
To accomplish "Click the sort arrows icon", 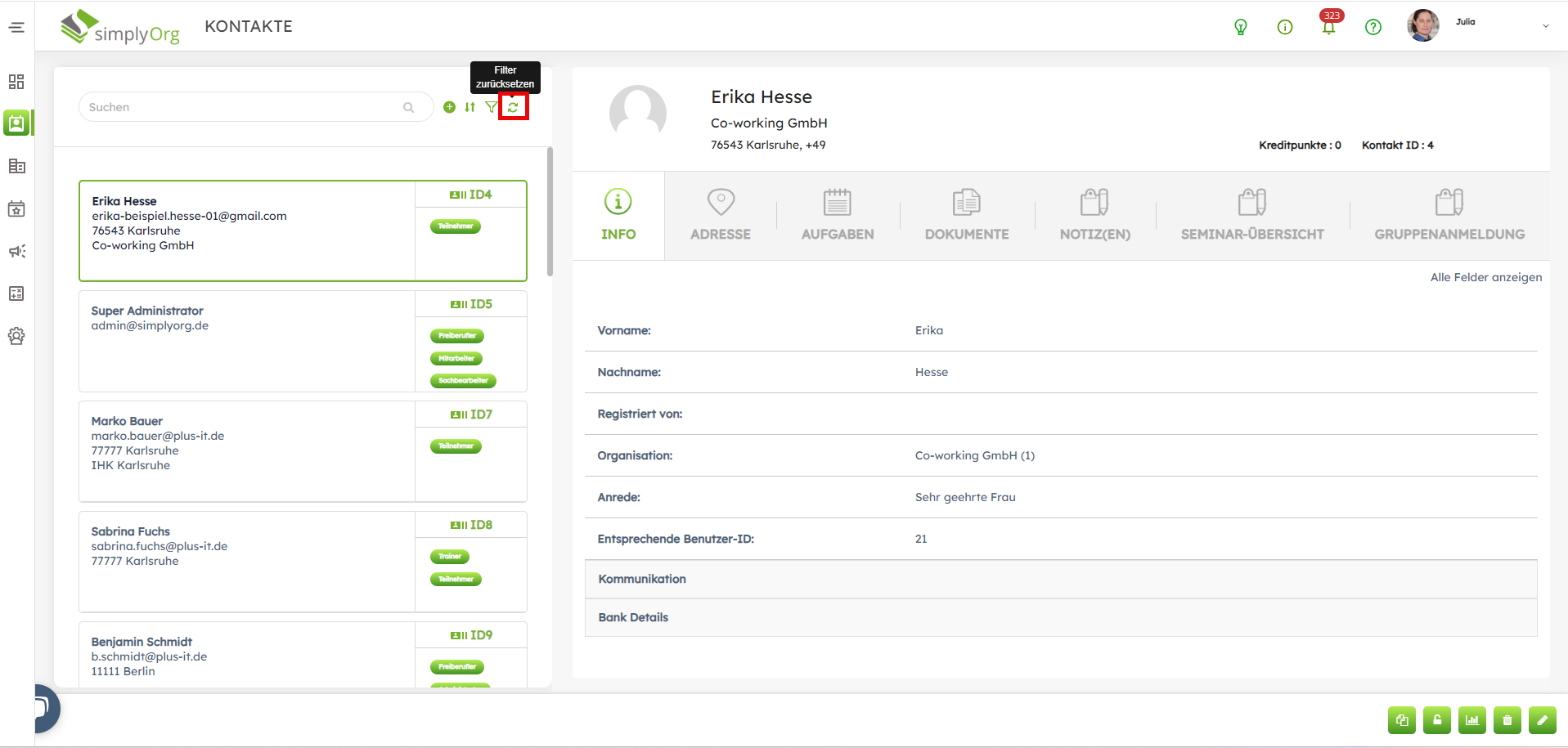I will coord(470,107).
